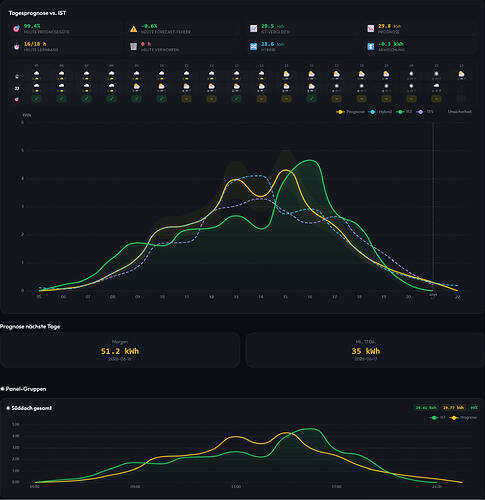Open the Morgen 51.2 kWh forecast card

pos(120,350)
